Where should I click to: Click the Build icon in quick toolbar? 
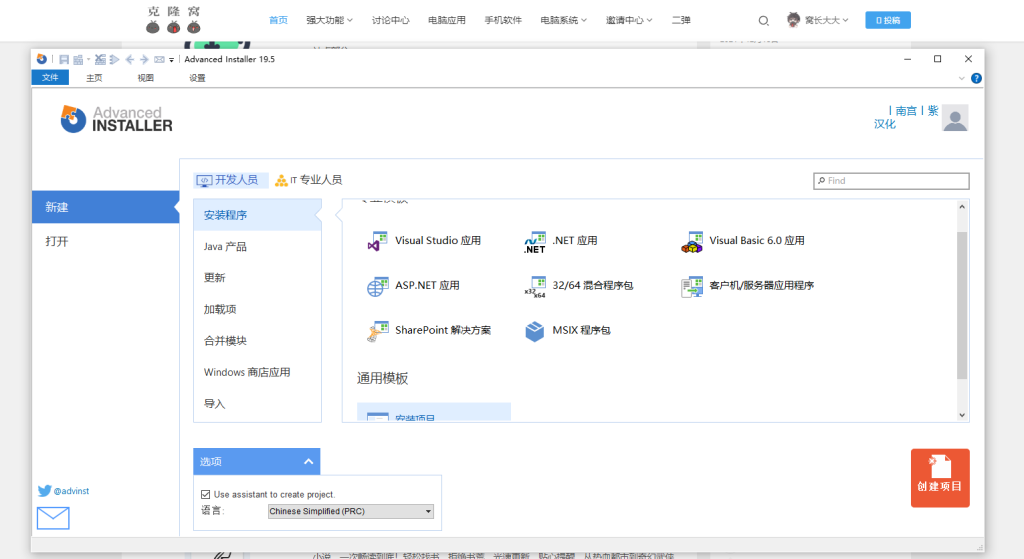tap(78, 59)
